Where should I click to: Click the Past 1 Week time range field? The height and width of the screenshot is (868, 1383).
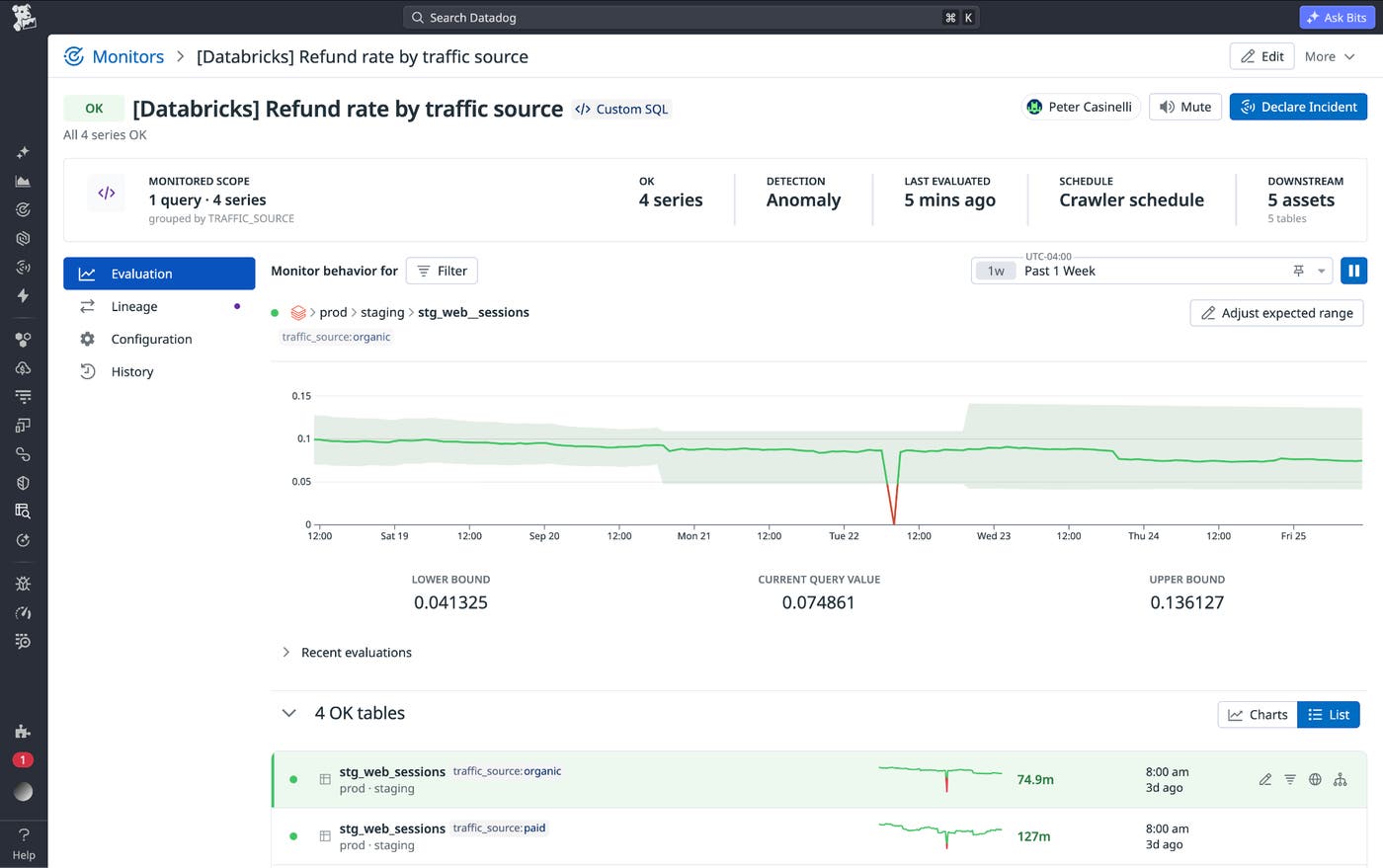[1152, 271]
